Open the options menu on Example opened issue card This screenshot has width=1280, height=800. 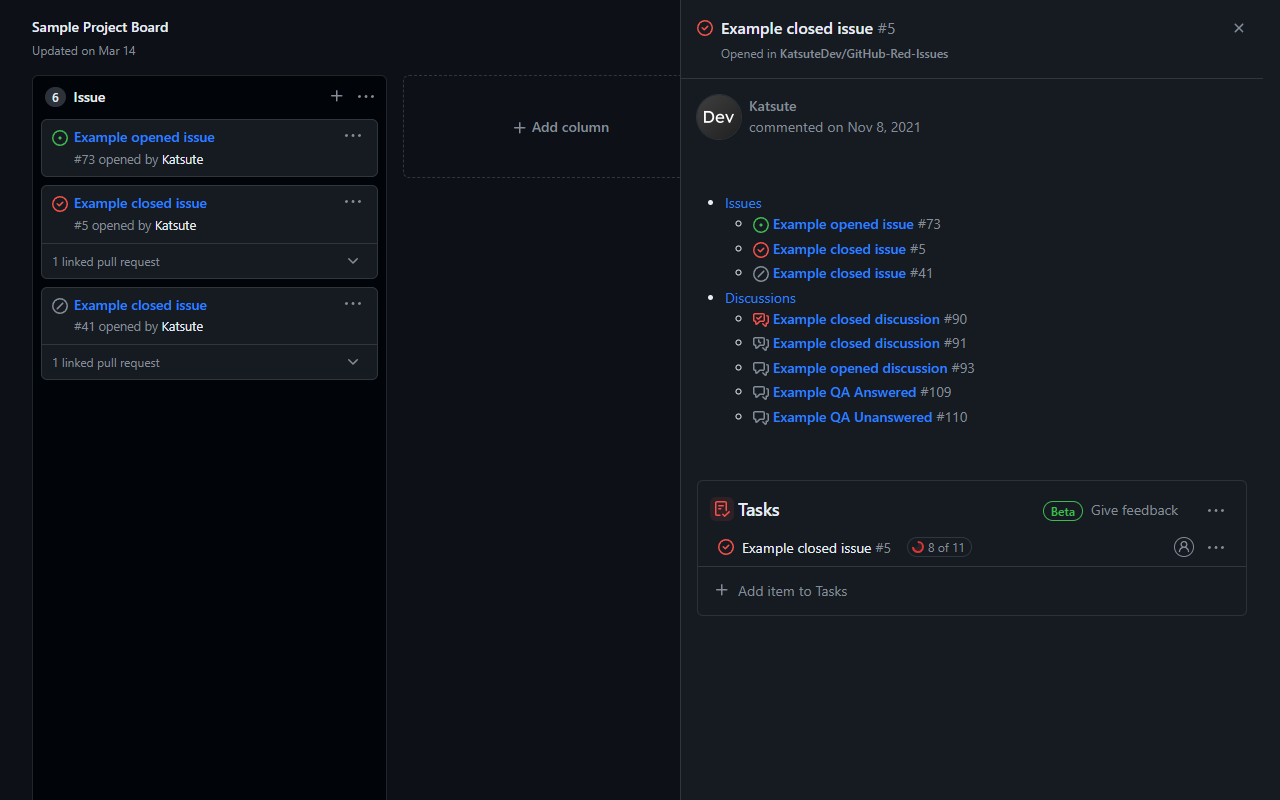[352, 134]
